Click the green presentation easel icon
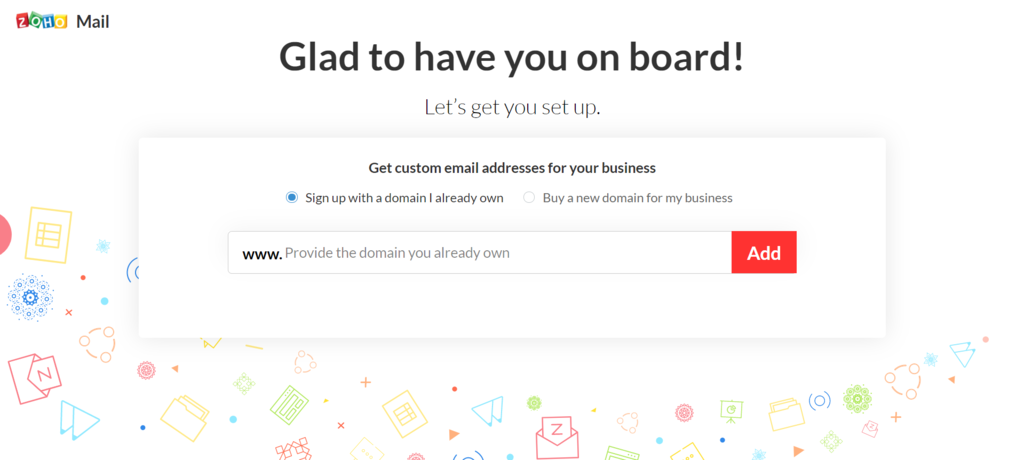The height and width of the screenshot is (460, 1024). [732, 410]
